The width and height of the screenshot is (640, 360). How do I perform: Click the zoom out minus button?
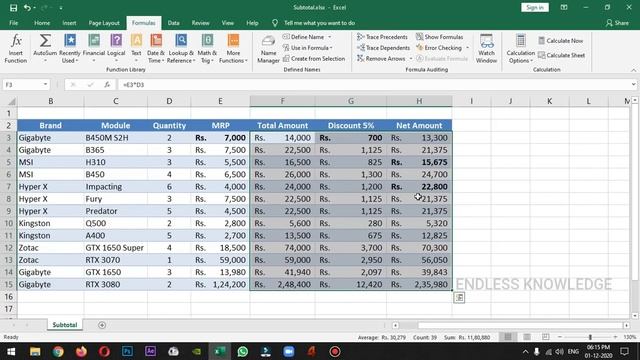point(560,337)
